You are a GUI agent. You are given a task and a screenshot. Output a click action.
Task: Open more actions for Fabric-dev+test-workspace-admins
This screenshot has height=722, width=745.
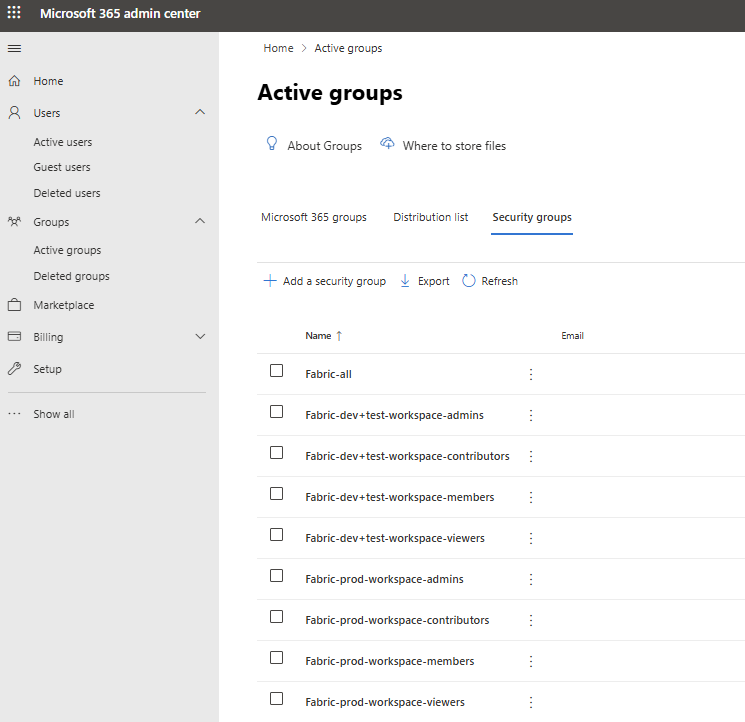pyautogui.click(x=531, y=415)
